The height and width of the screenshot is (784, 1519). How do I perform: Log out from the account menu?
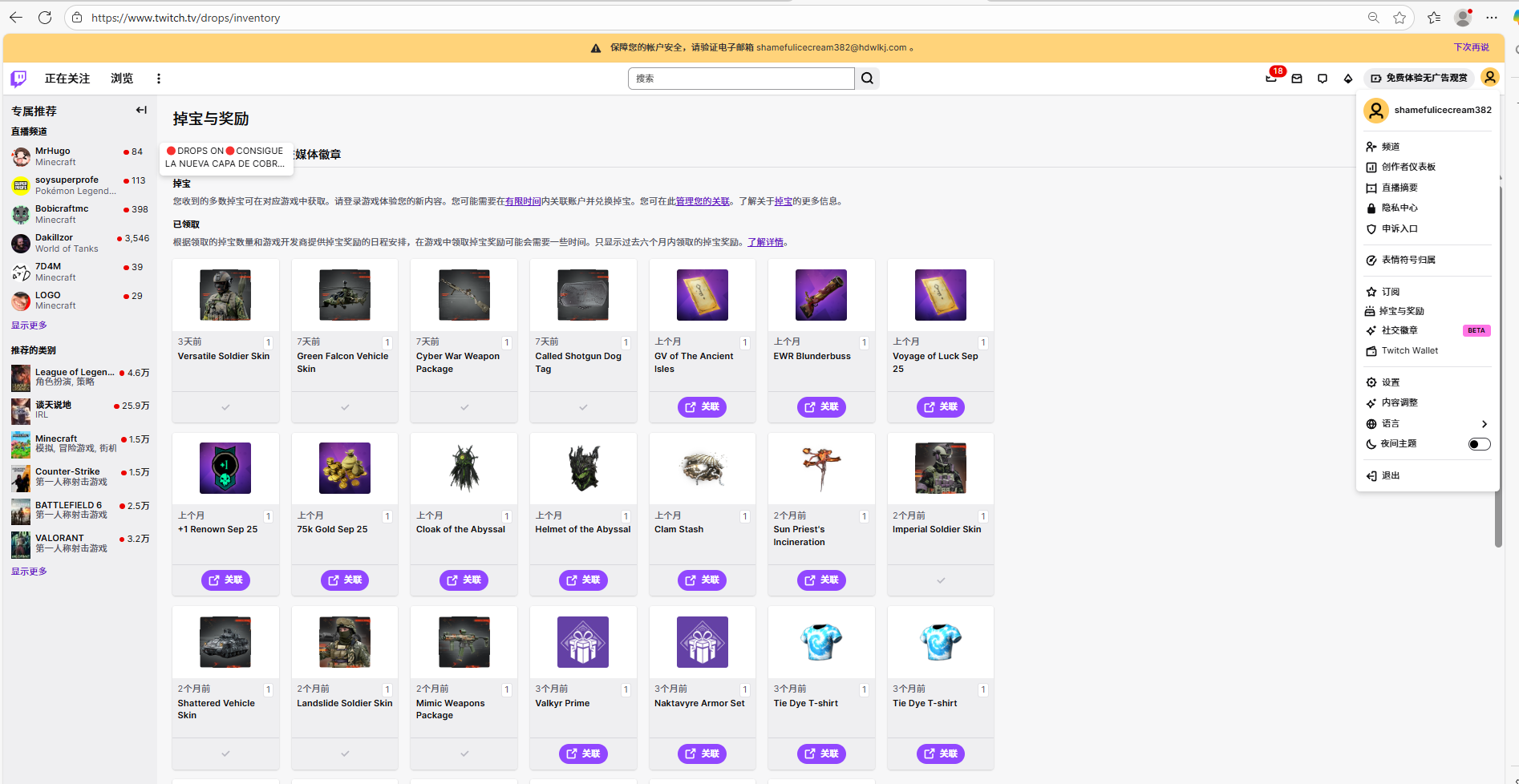click(1390, 476)
